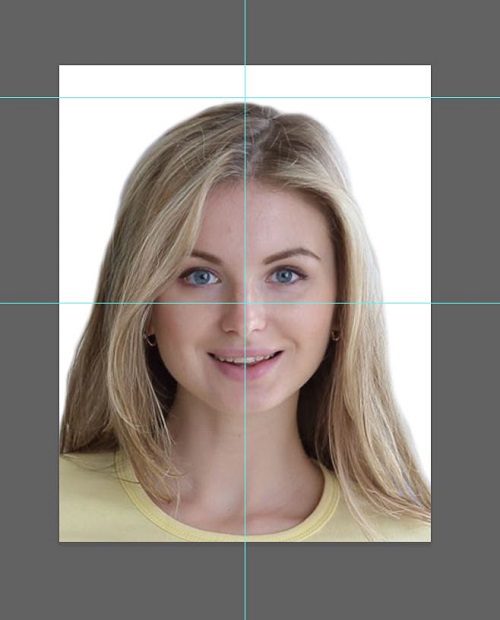This screenshot has height=620, width=500.
Task: Click the smiling mouth in the portrait
Action: pyautogui.click(x=246, y=362)
